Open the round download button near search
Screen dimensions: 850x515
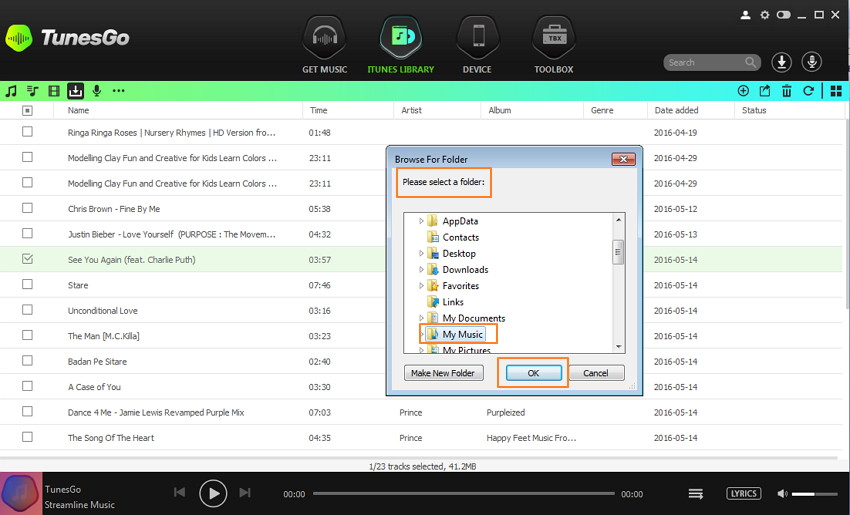pos(782,62)
